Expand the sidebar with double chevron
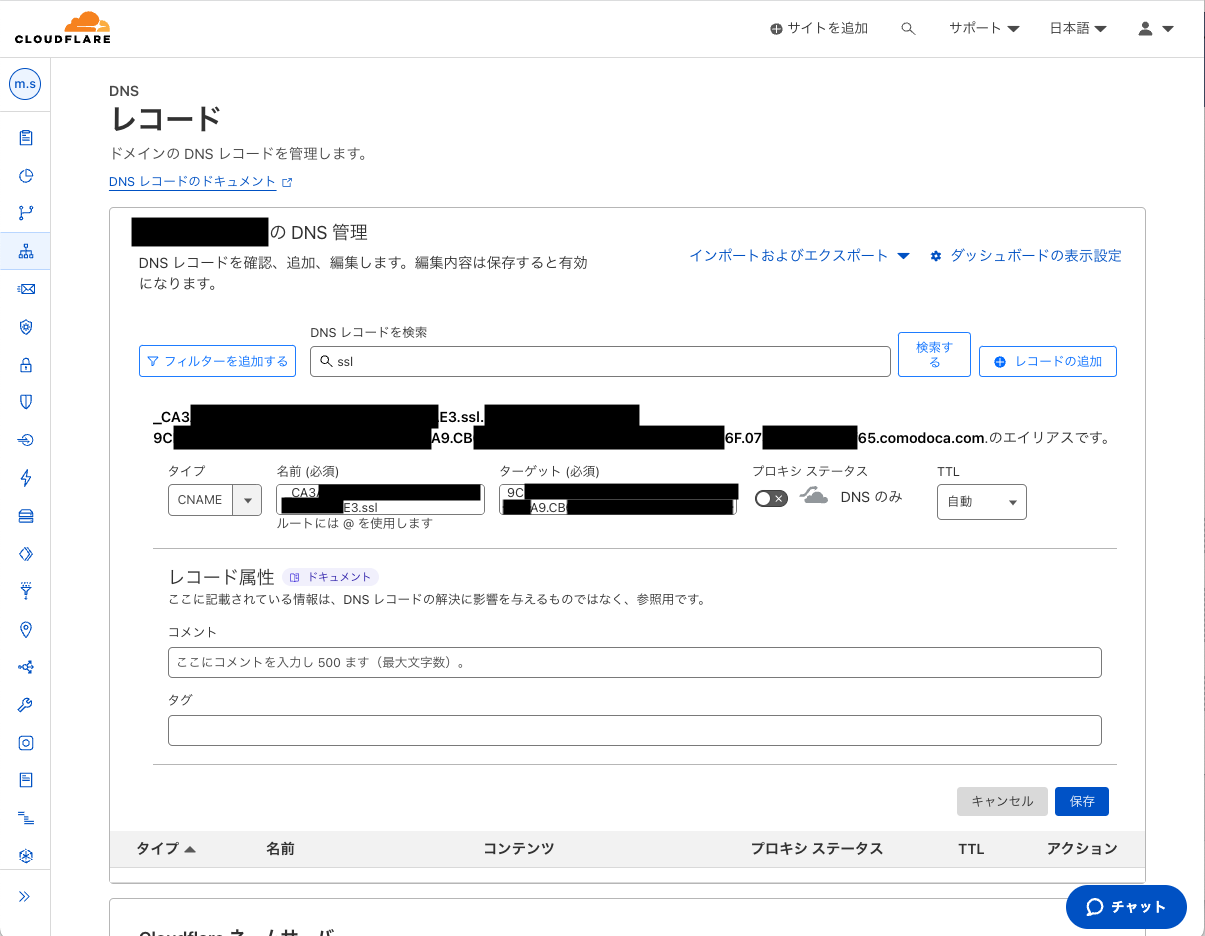Screen dimensions: 1205x936 25,896
